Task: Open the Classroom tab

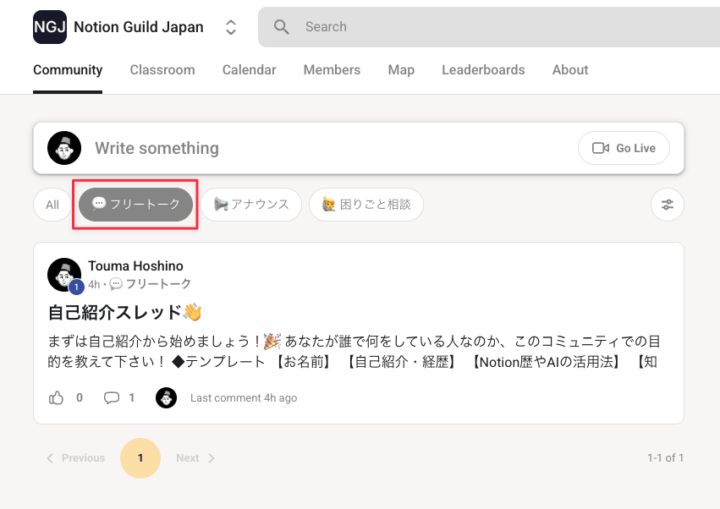Action: point(162,70)
